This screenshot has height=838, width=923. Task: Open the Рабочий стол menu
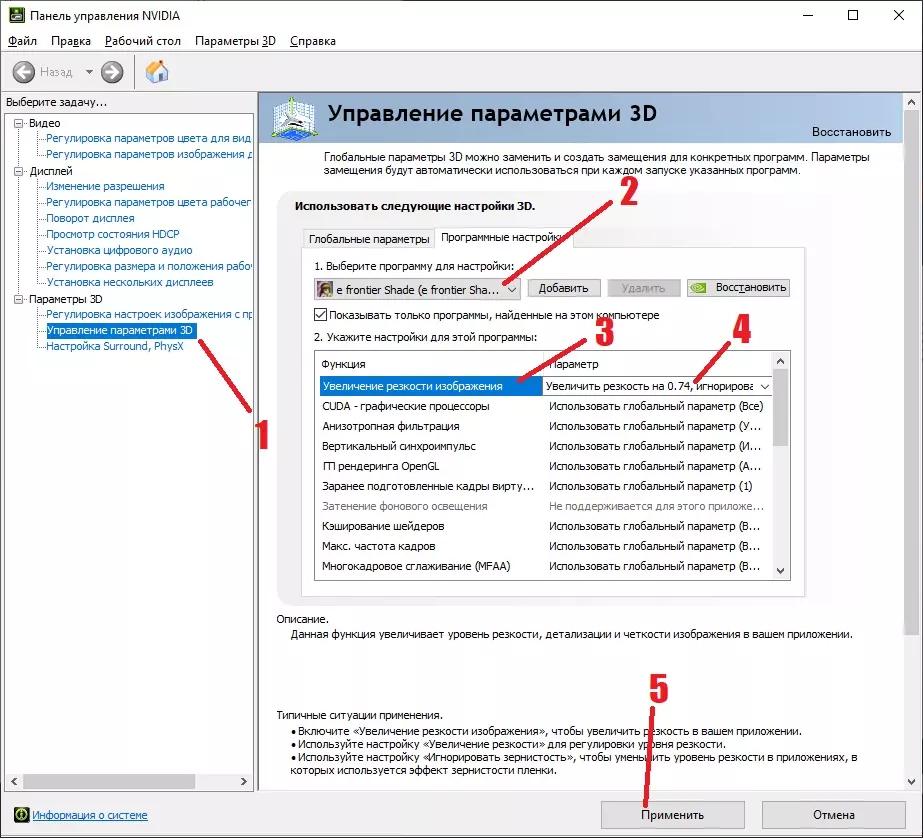(142, 41)
